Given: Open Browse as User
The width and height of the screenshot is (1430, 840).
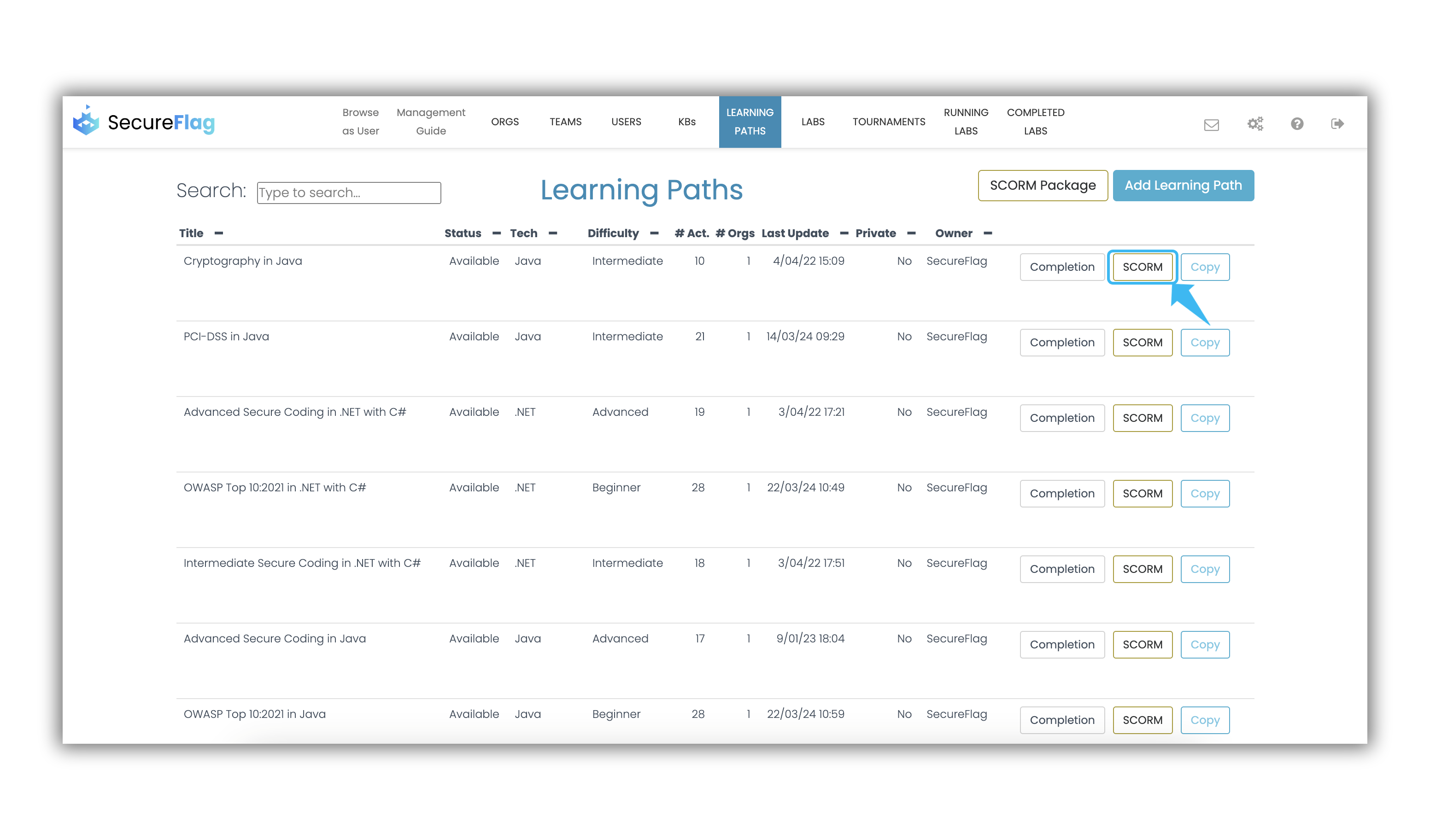Looking at the screenshot, I should [360, 122].
